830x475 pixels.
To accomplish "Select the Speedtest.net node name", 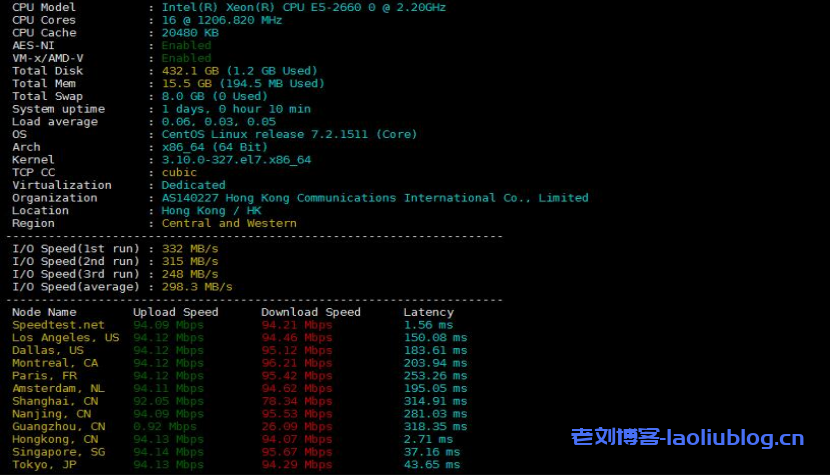I will (x=58, y=325).
